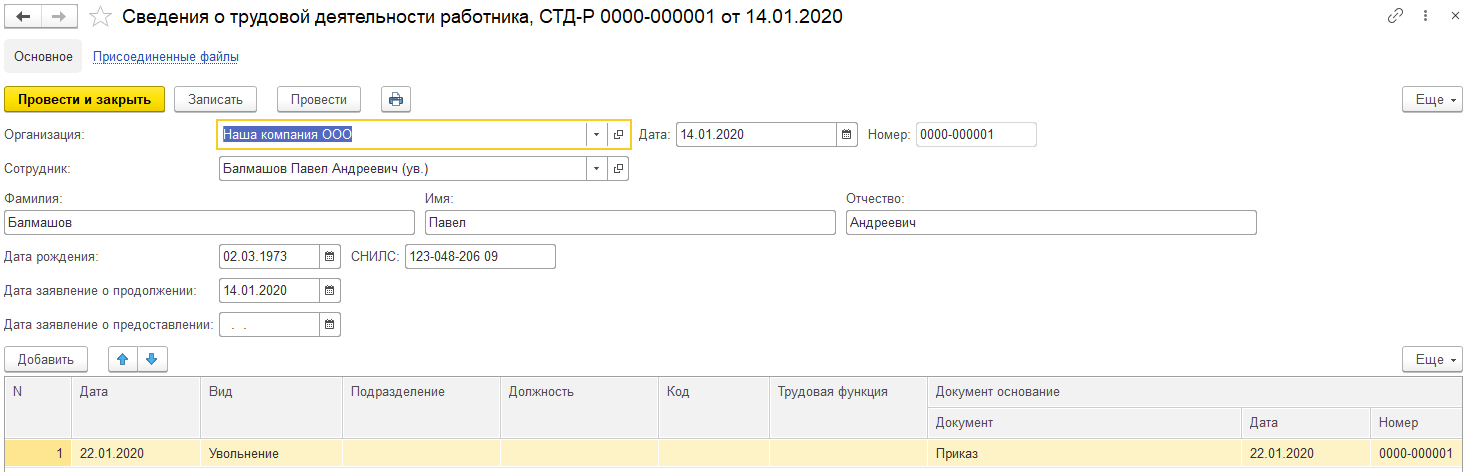The width and height of the screenshot is (1467, 472).
Task: Click Записать button
Action: point(215,99)
